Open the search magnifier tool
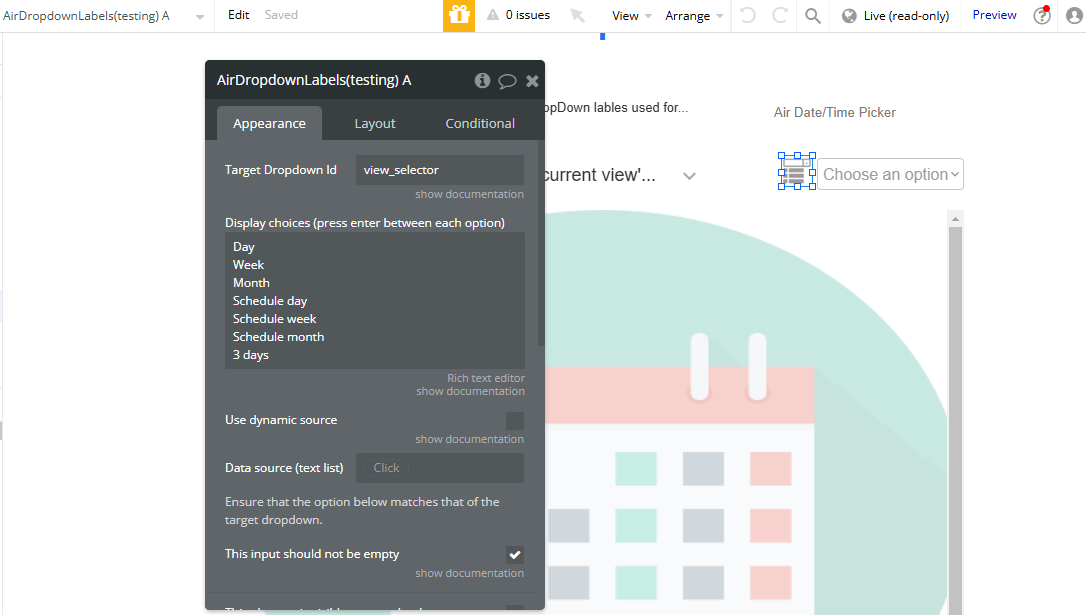This screenshot has width=1086, height=615. tap(813, 16)
